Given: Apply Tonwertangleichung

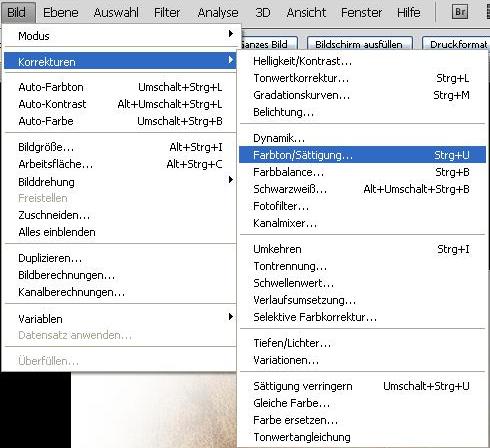Looking at the screenshot, I should (362, 437).
